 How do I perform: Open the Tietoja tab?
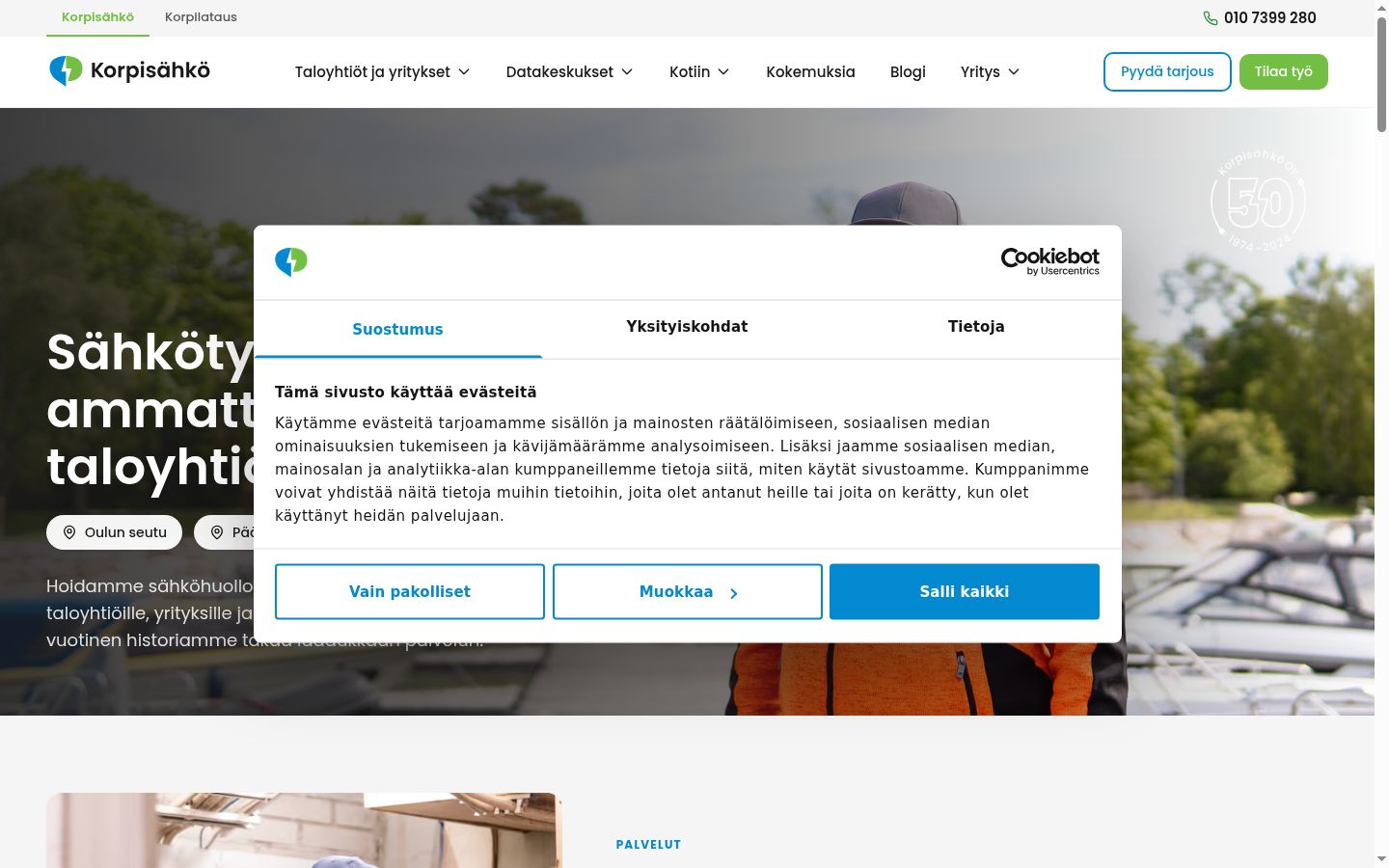tap(976, 327)
